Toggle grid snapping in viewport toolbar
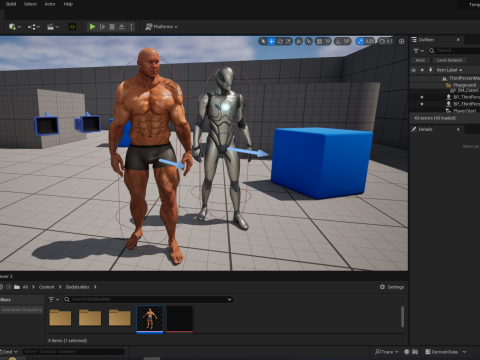This screenshot has height=360, width=480. click(319, 41)
